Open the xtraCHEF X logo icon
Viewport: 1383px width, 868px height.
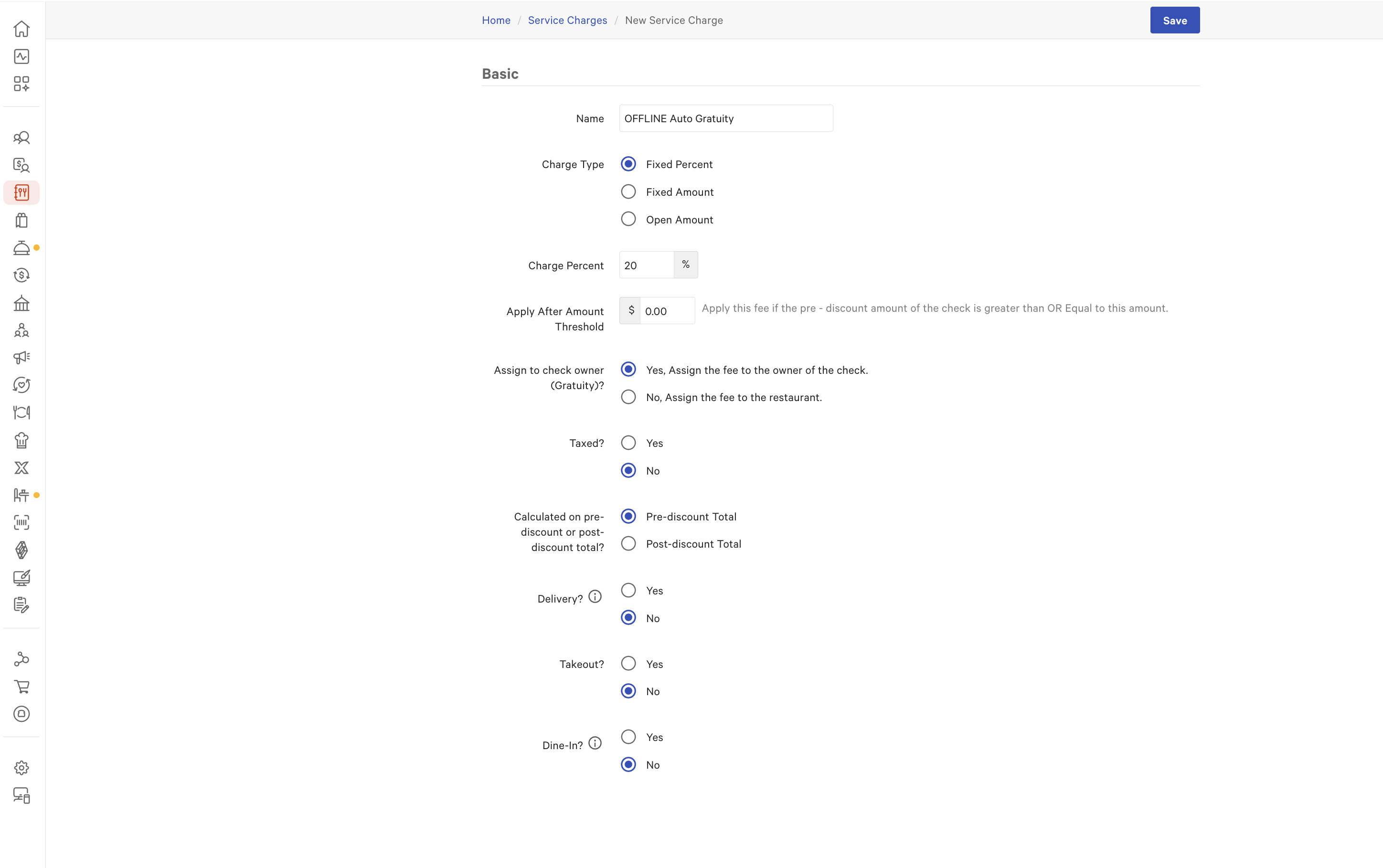(x=21, y=468)
